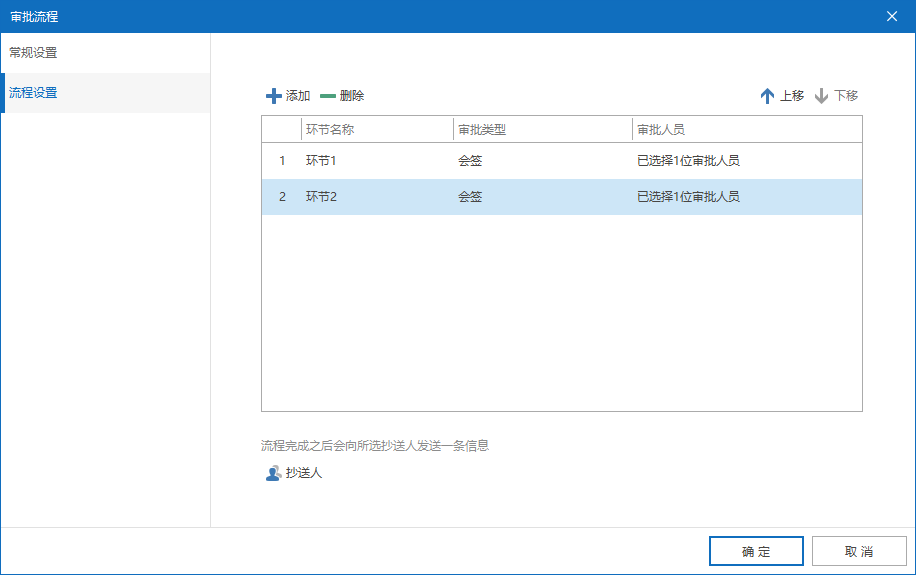Viewport: 916px width, 575px height.
Task: Select the 环节2 row name
Action: point(321,197)
